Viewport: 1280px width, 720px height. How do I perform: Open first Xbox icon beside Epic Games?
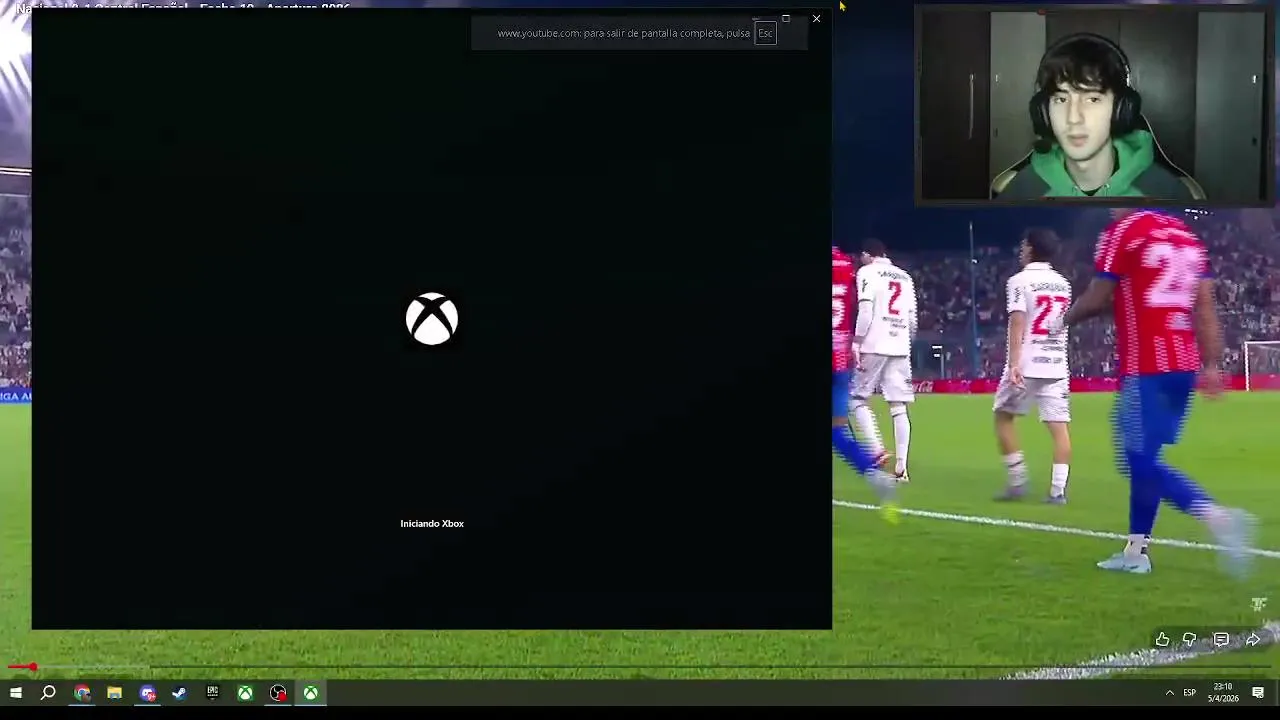245,692
